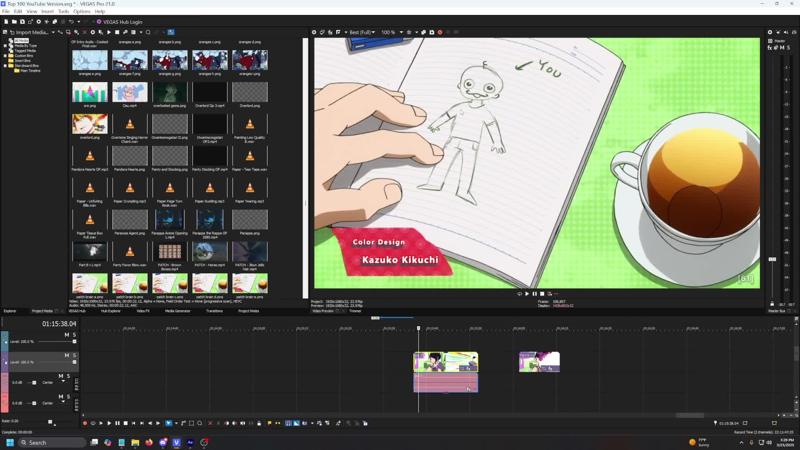
Task: Select the pink audio clip on timeline
Action: point(445,383)
